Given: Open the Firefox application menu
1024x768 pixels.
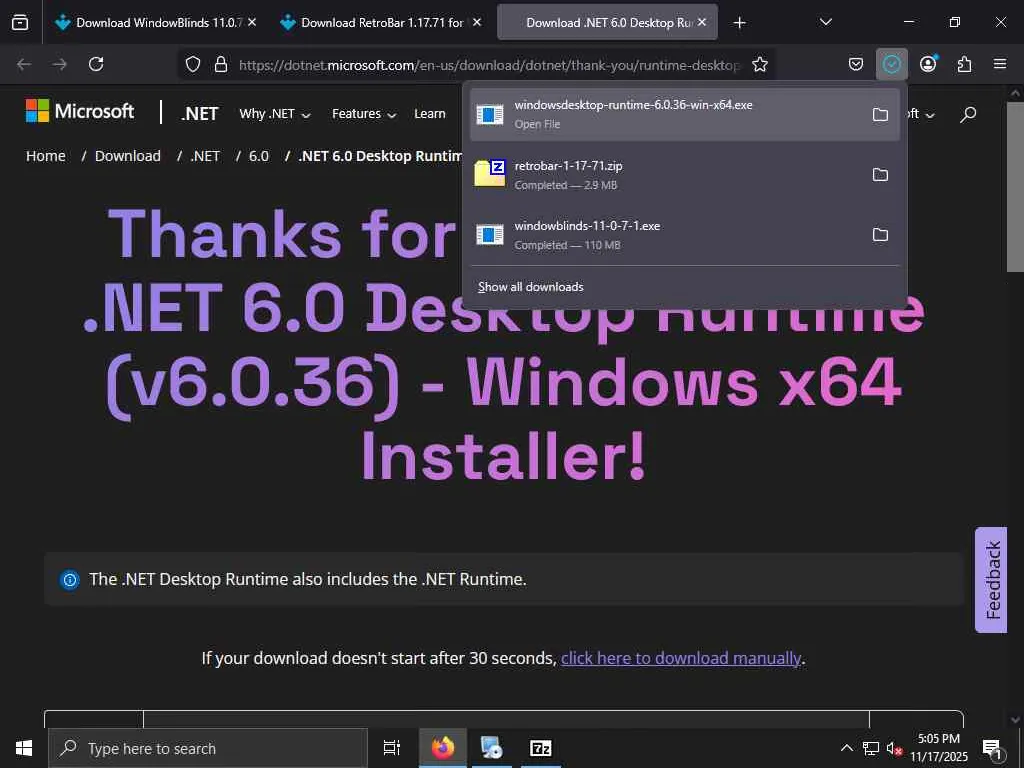Looking at the screenshot, I should 1000,64.
